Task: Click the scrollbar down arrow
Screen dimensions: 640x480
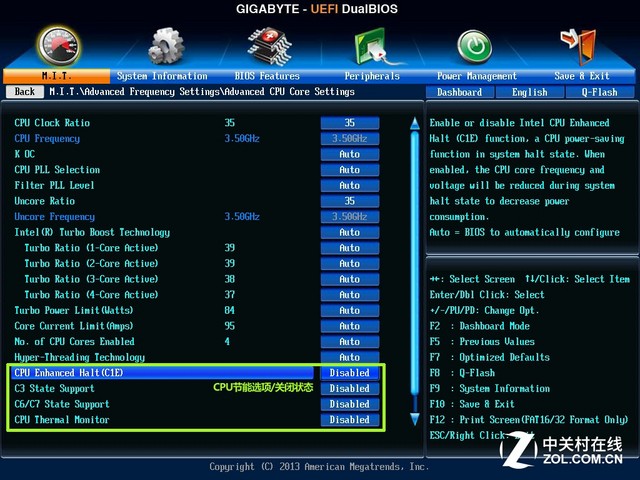Action: tap(415, 419)
